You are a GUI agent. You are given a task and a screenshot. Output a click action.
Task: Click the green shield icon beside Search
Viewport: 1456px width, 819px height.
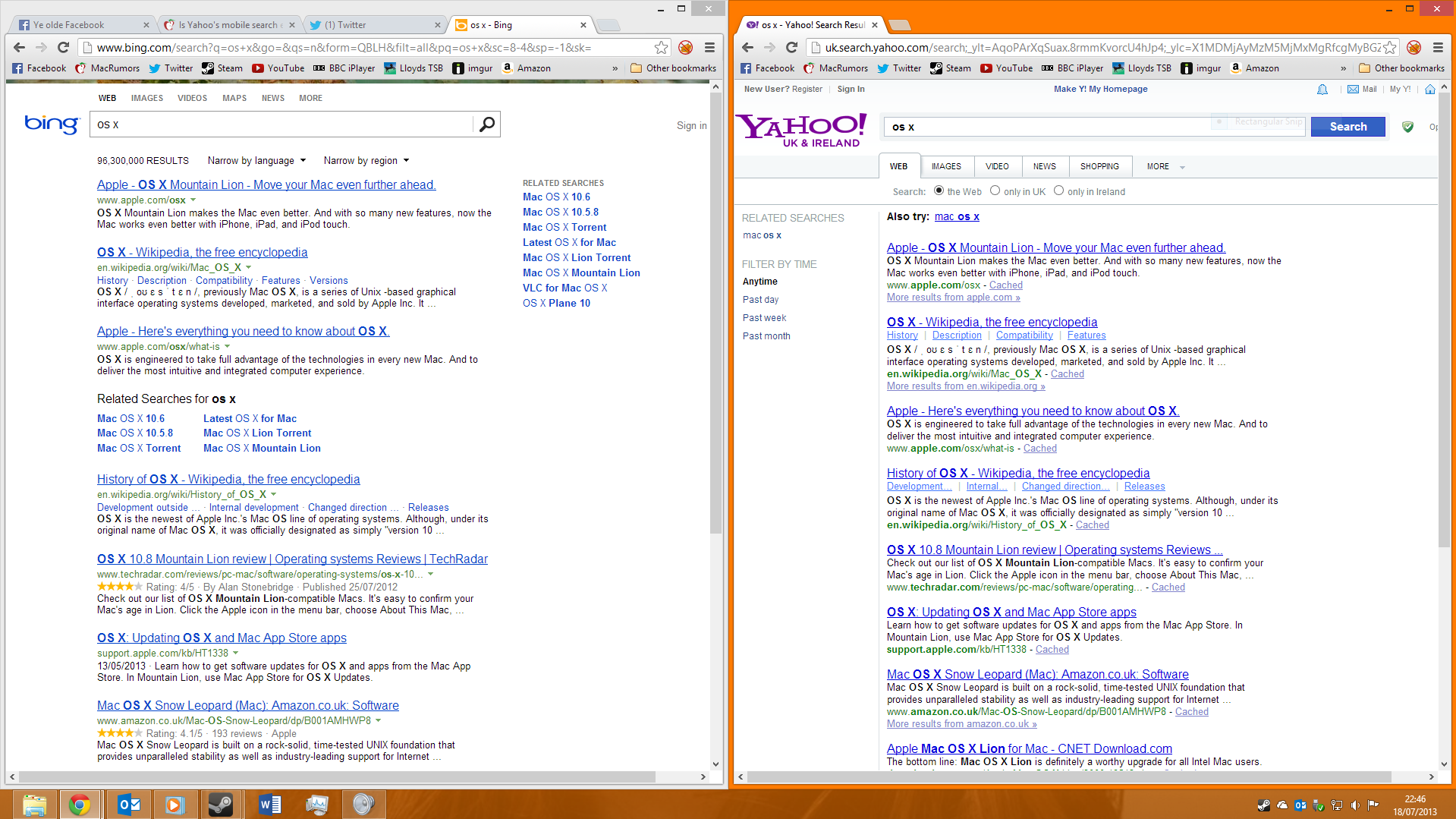(x=1407, y=127)
